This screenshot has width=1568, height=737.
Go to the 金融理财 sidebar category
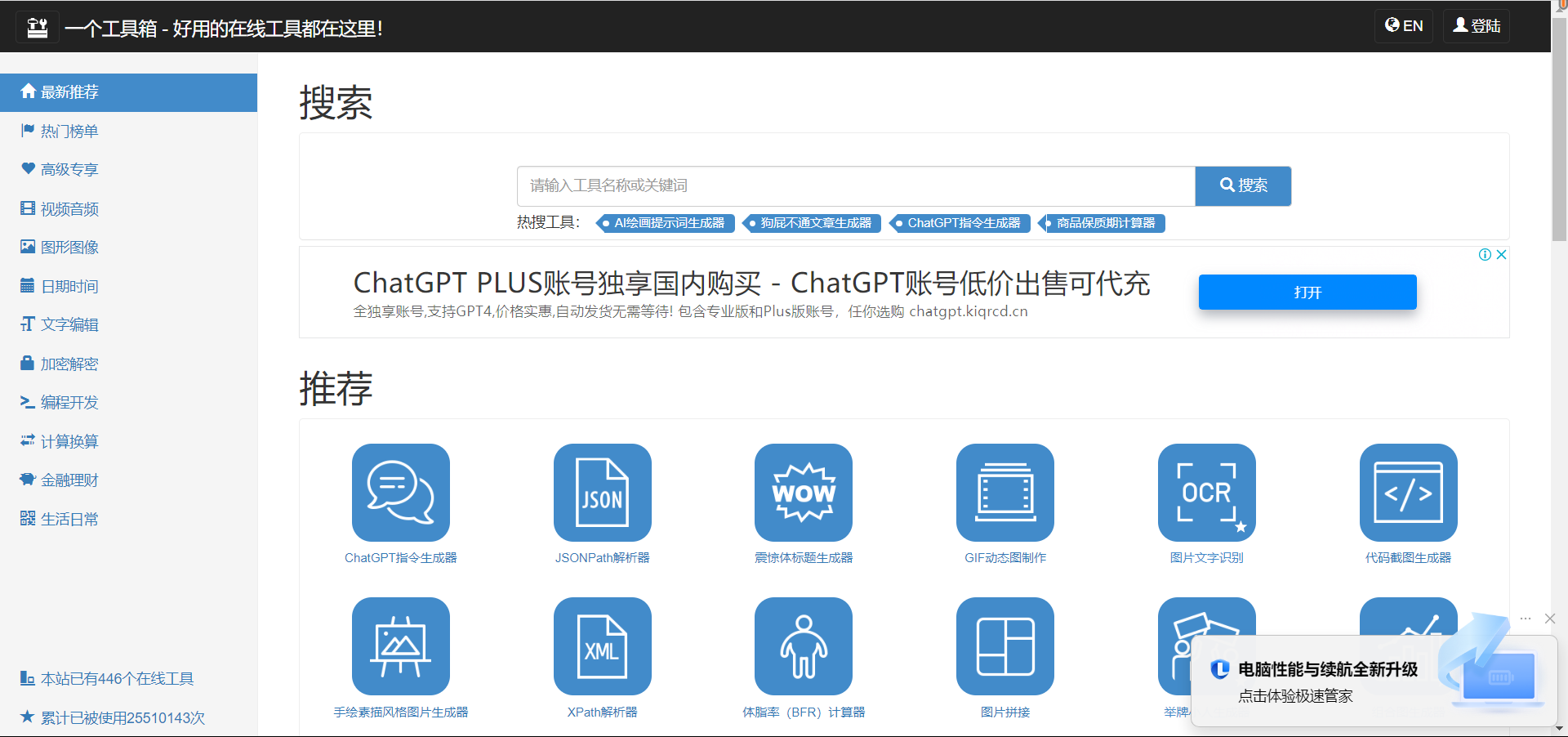pos(128,480)
